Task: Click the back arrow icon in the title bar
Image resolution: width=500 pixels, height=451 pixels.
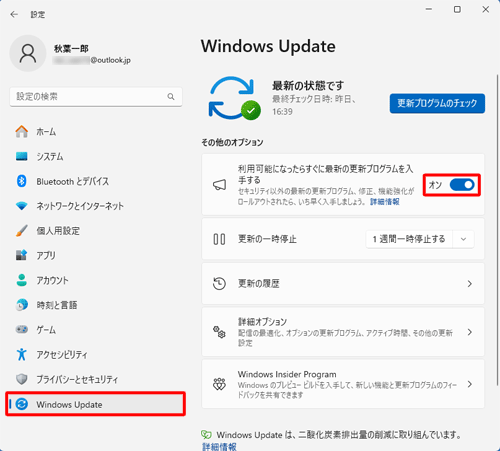Action: coord(14,14)
